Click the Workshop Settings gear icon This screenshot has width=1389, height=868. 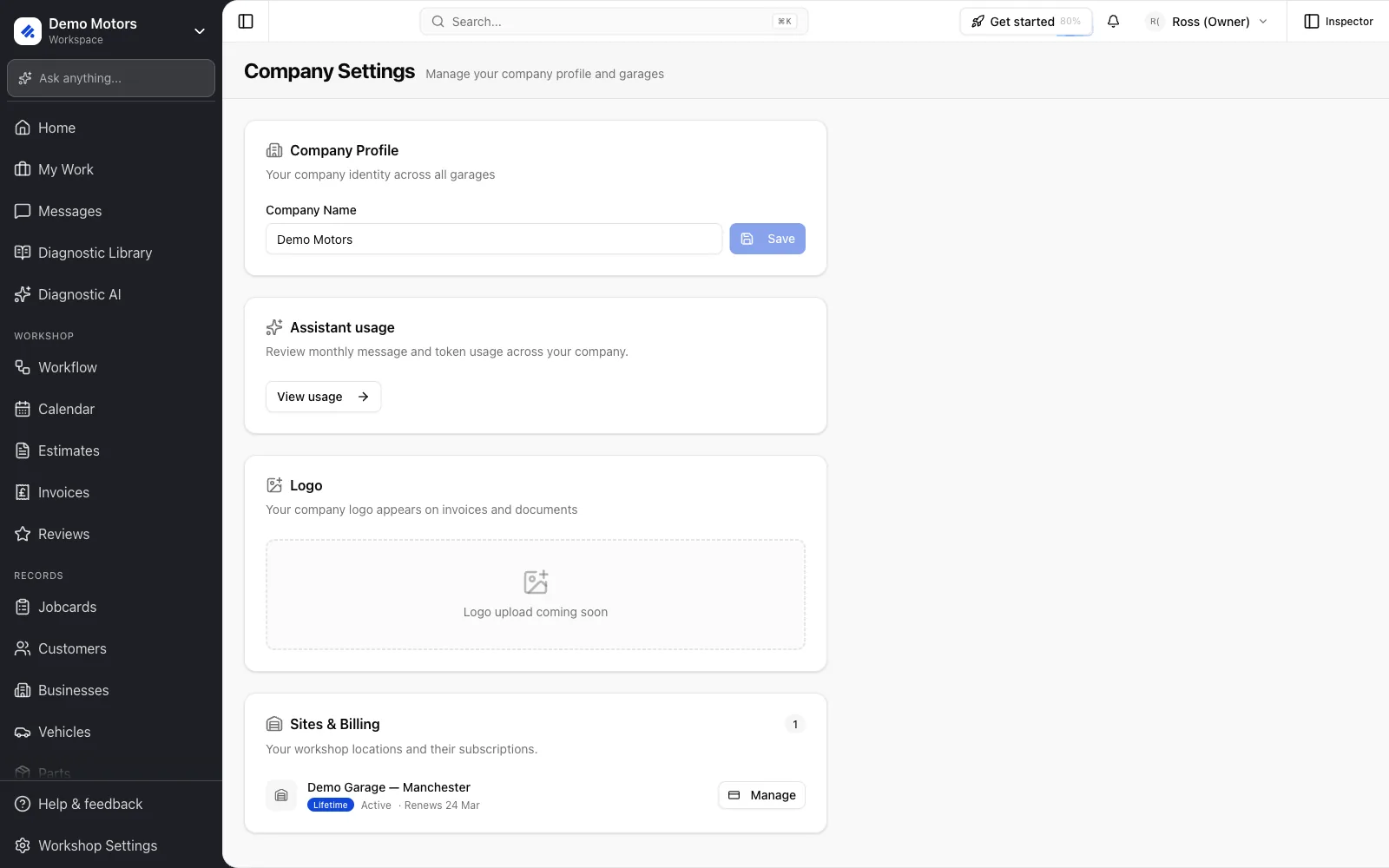pyautogui.click(x=23, y=845)
